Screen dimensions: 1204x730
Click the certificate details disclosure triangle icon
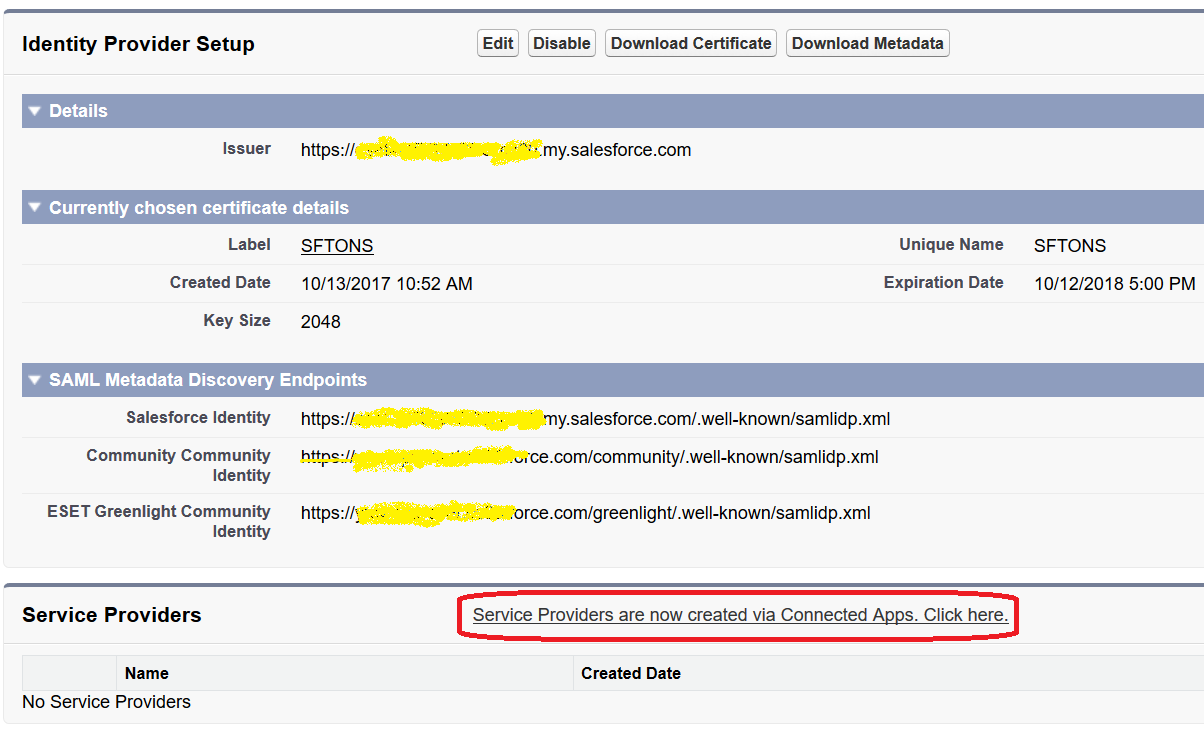[34, 207]
